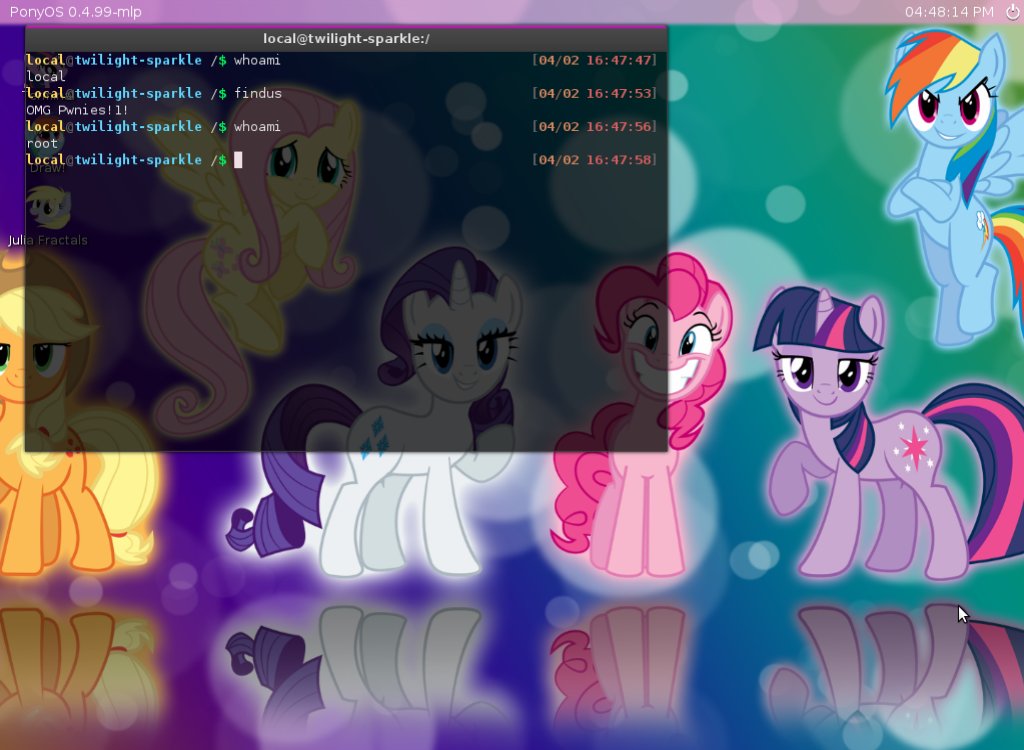This screenshot has width=1024, height=750.
Task: Open the PonyOS 0.4.99-mlp panel menu
Action: tap(76, 12)
